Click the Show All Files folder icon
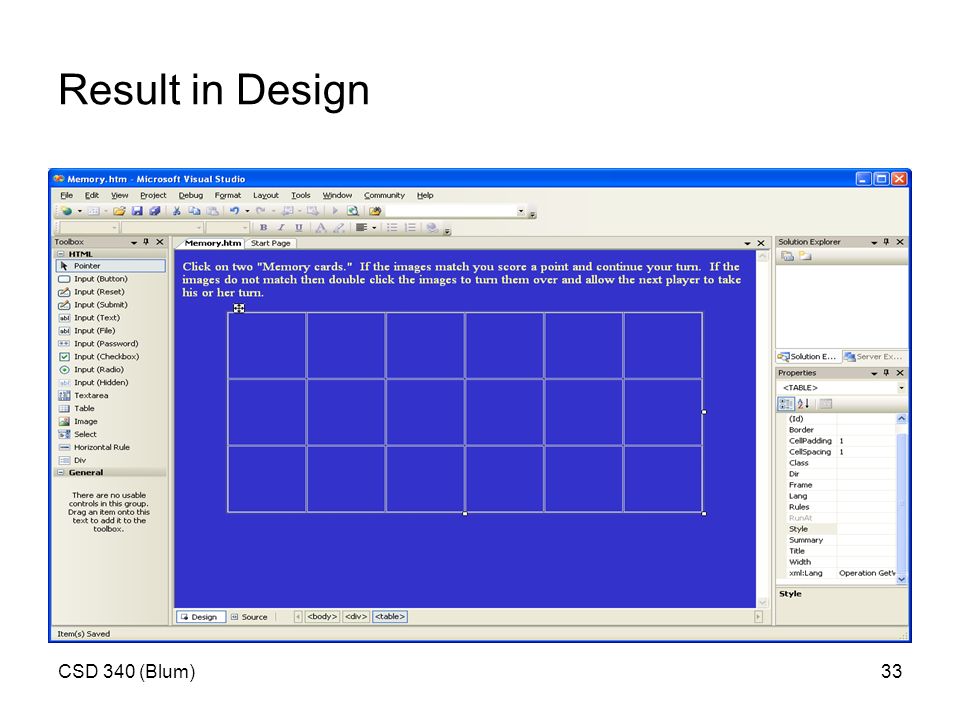The image size is (960, 720). click(805, 257)
